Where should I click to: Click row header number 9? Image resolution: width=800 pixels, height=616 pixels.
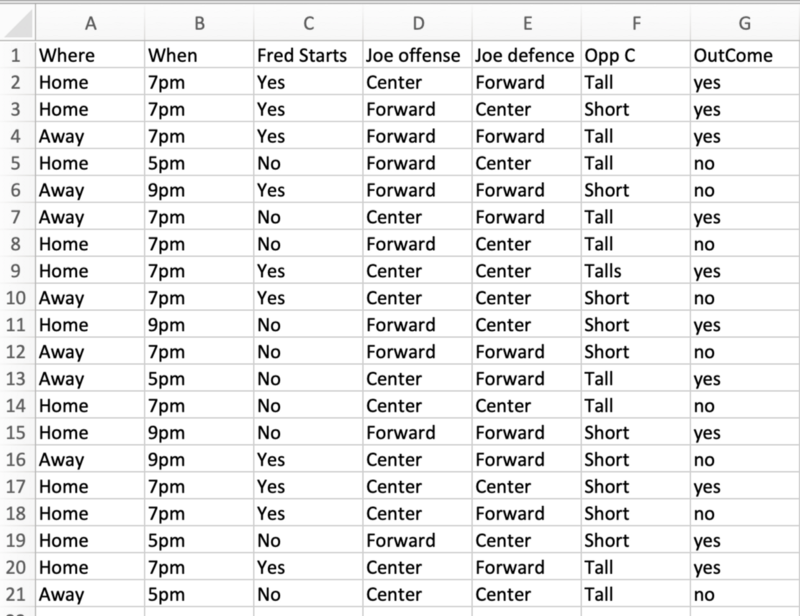17,271
